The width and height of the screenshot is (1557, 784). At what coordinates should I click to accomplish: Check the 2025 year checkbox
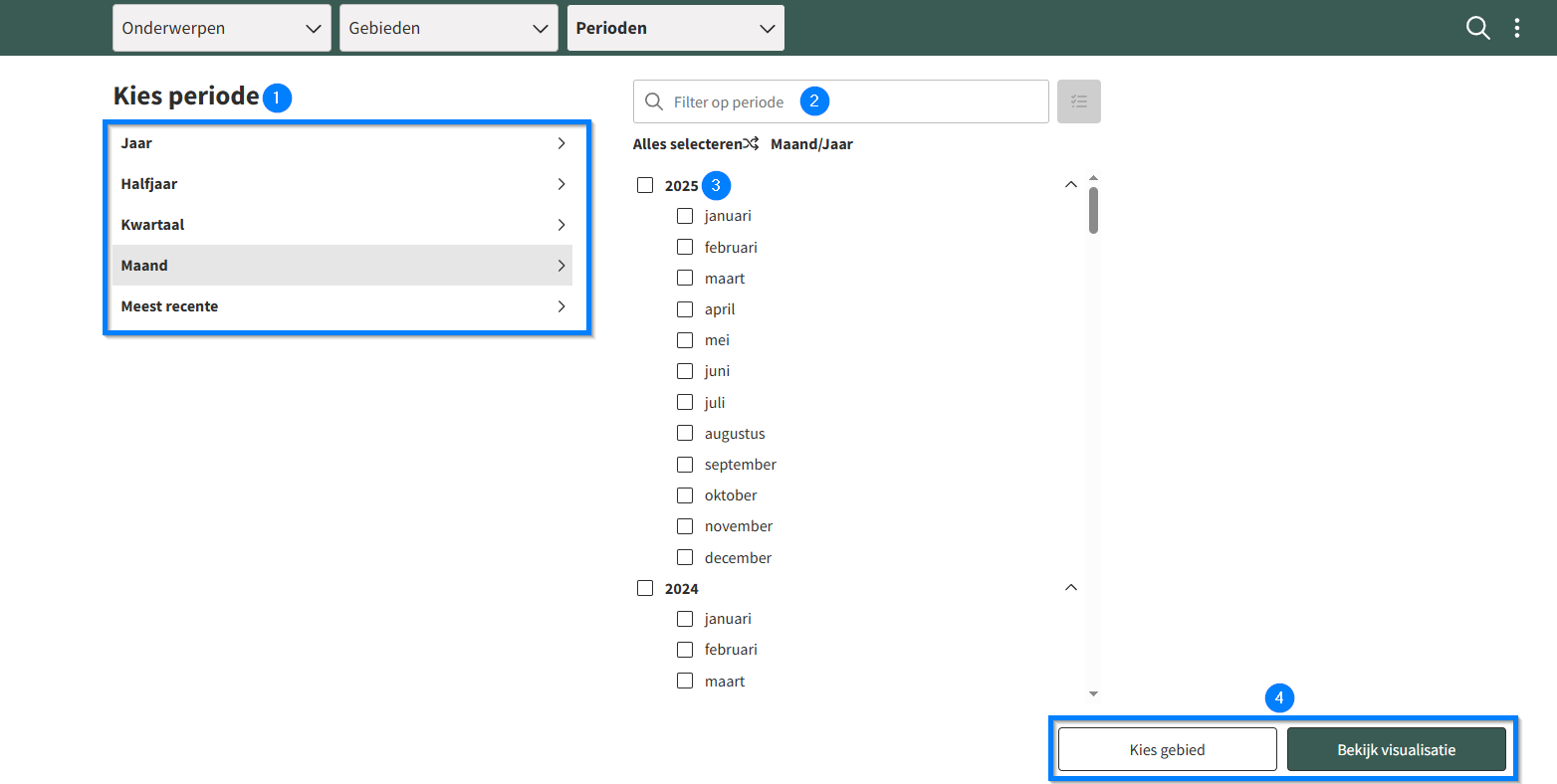[645, 185]
